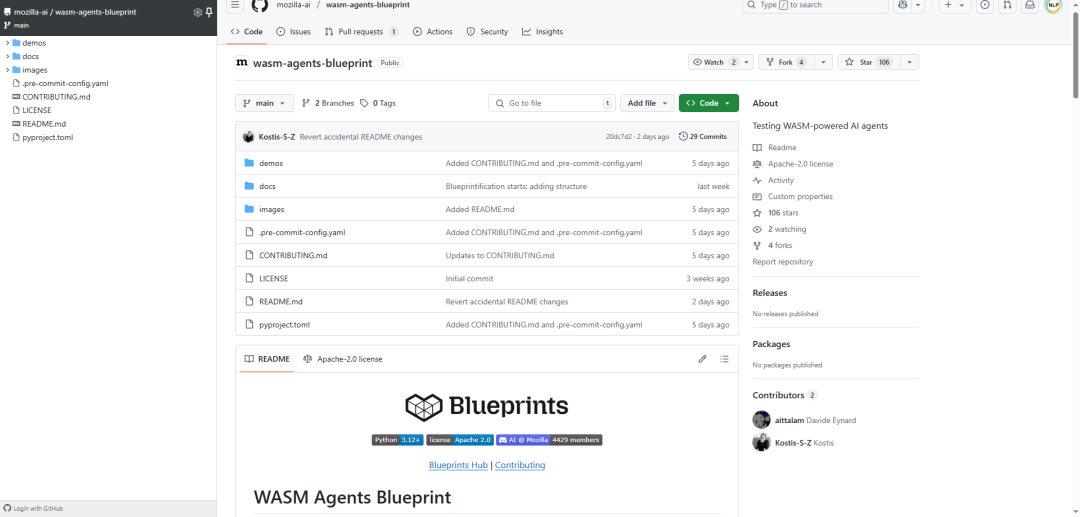Open CONTRIBUTING.md in Octotree sidebar
Viewport: 1080px width, 517px height.
pos(56,97)
